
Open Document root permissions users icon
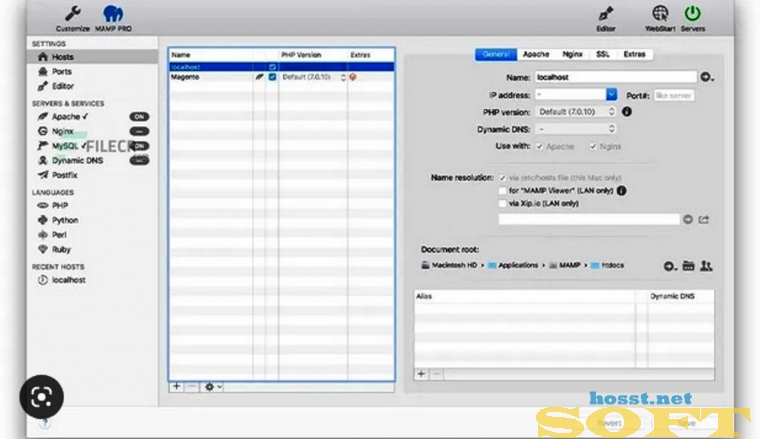(x=706, y=266)
